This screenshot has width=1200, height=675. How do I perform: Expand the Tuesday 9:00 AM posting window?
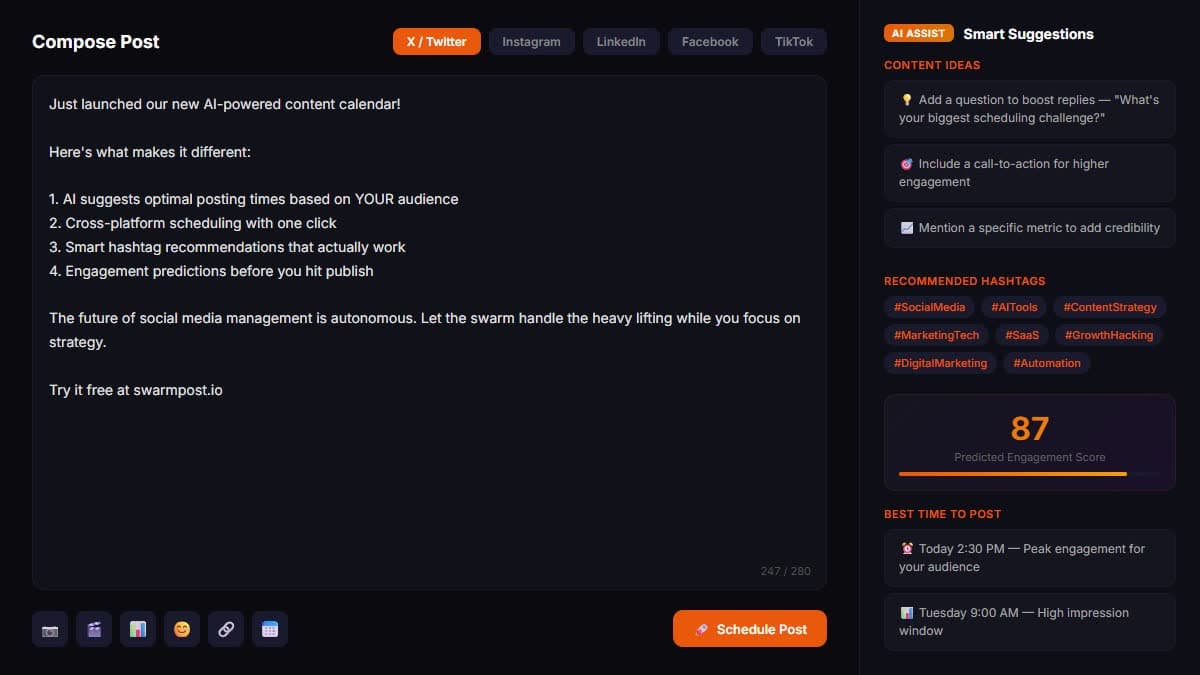click(x=1029, y=621)
